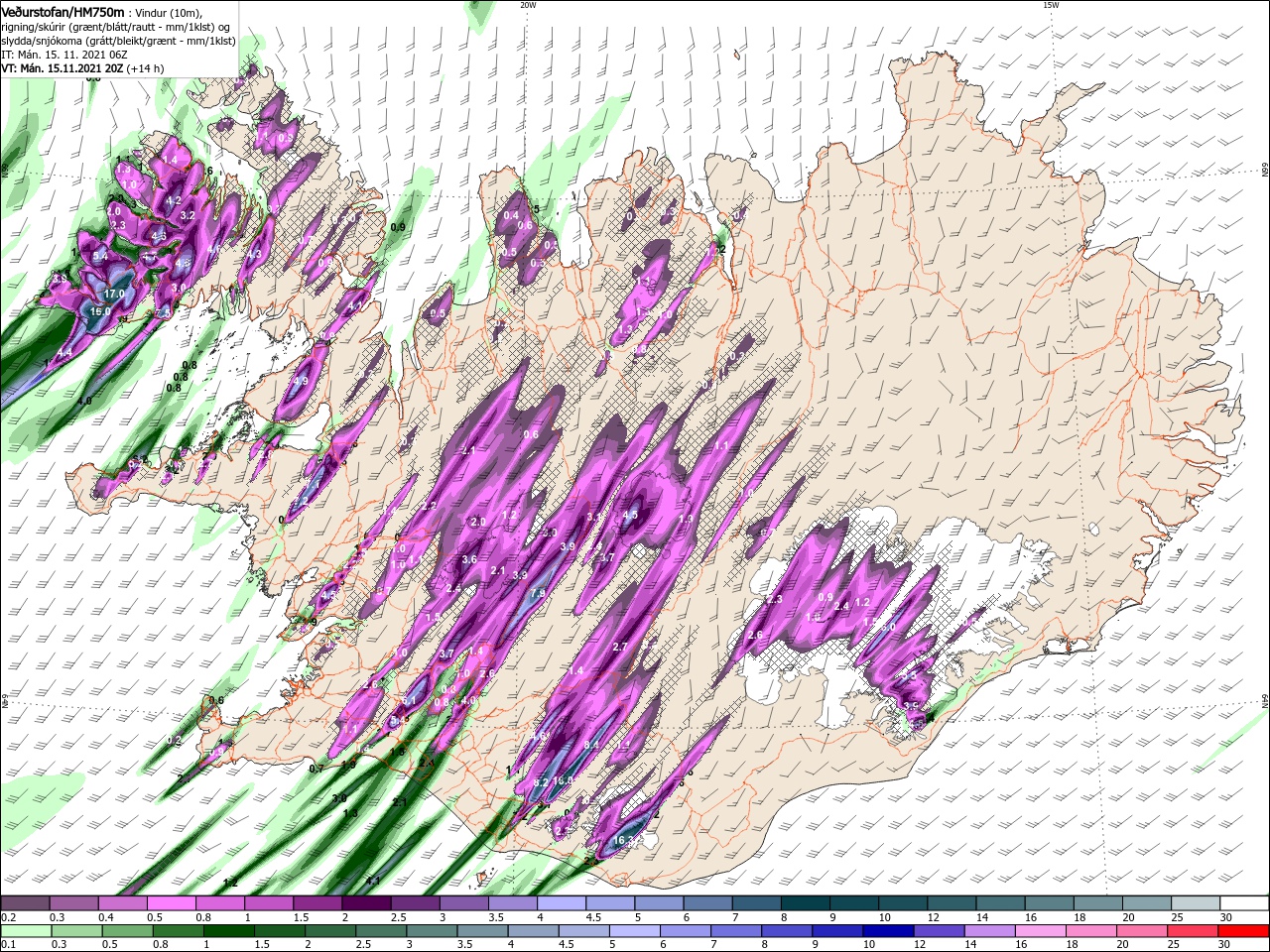This screenshot has height=952, width=1270.
Task: Pick the deep navy blue 10 rain legend swatch
Action: [x=888, y=931]
